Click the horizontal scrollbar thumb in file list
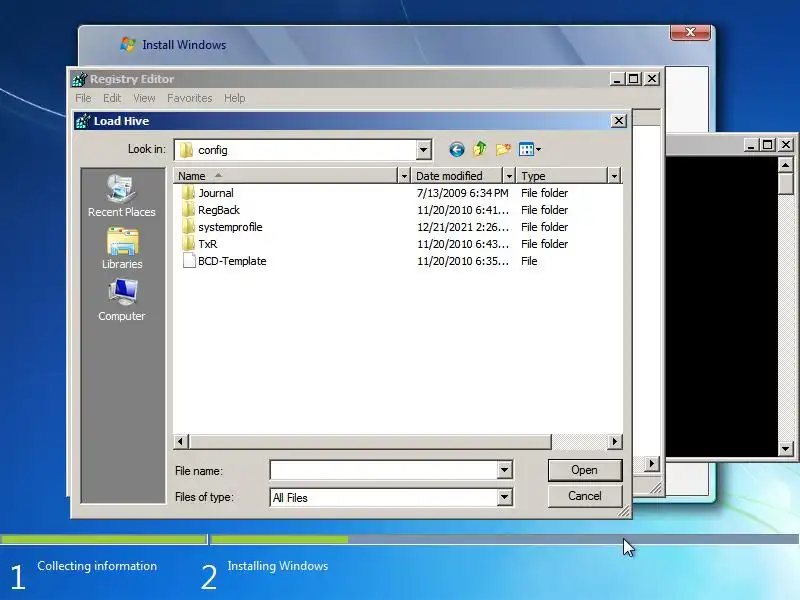 coord(370,441)
